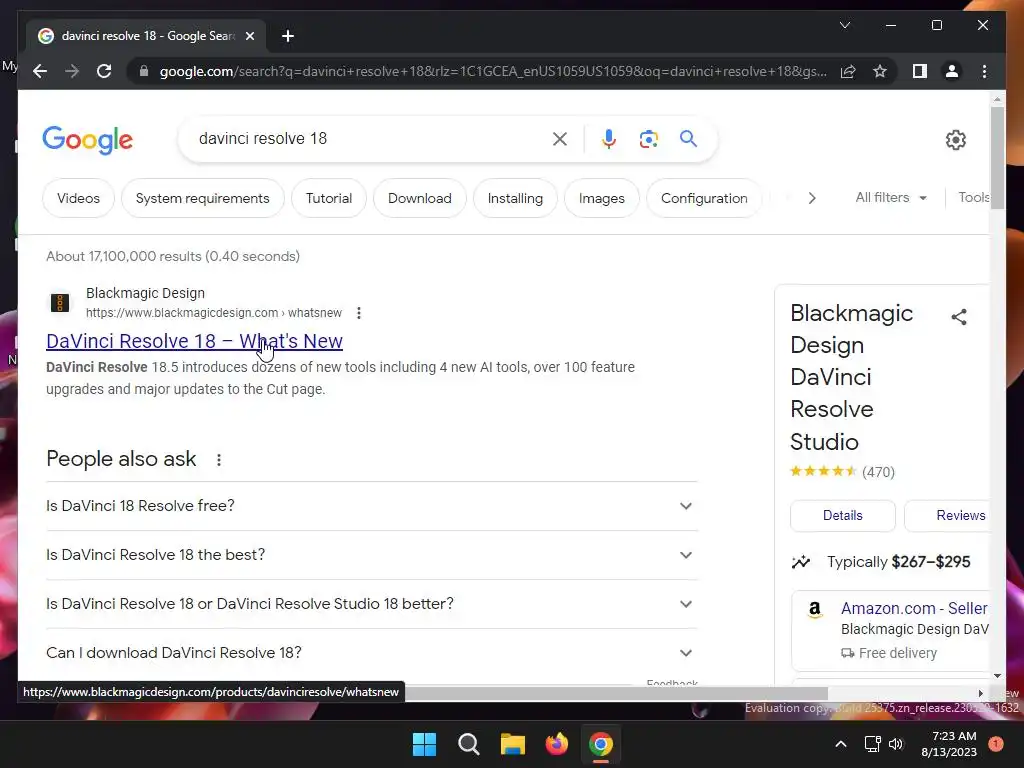Click the Amazon logo icon
The image size is (1024, 768).
(814, 610)
